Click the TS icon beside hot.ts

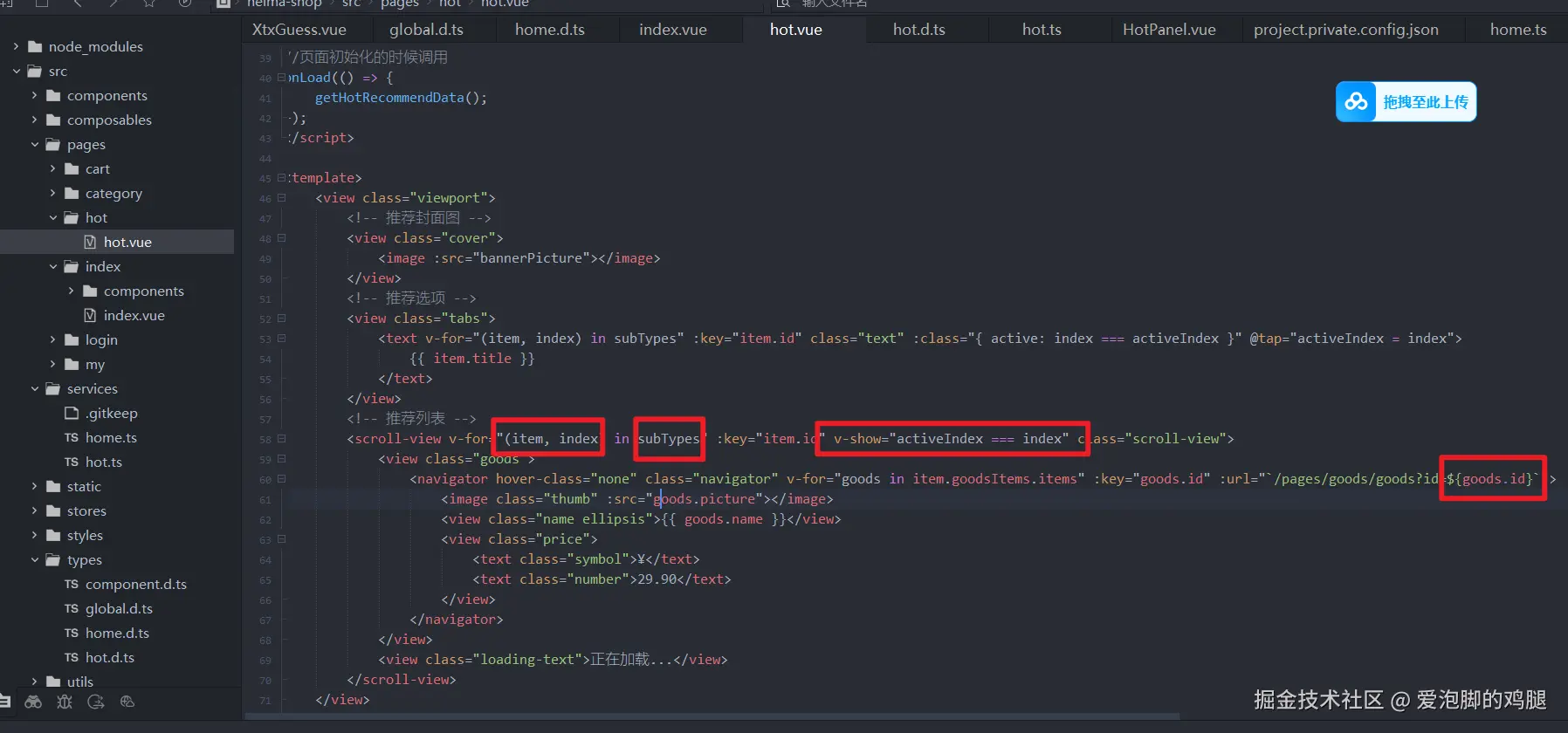(72, 462)
